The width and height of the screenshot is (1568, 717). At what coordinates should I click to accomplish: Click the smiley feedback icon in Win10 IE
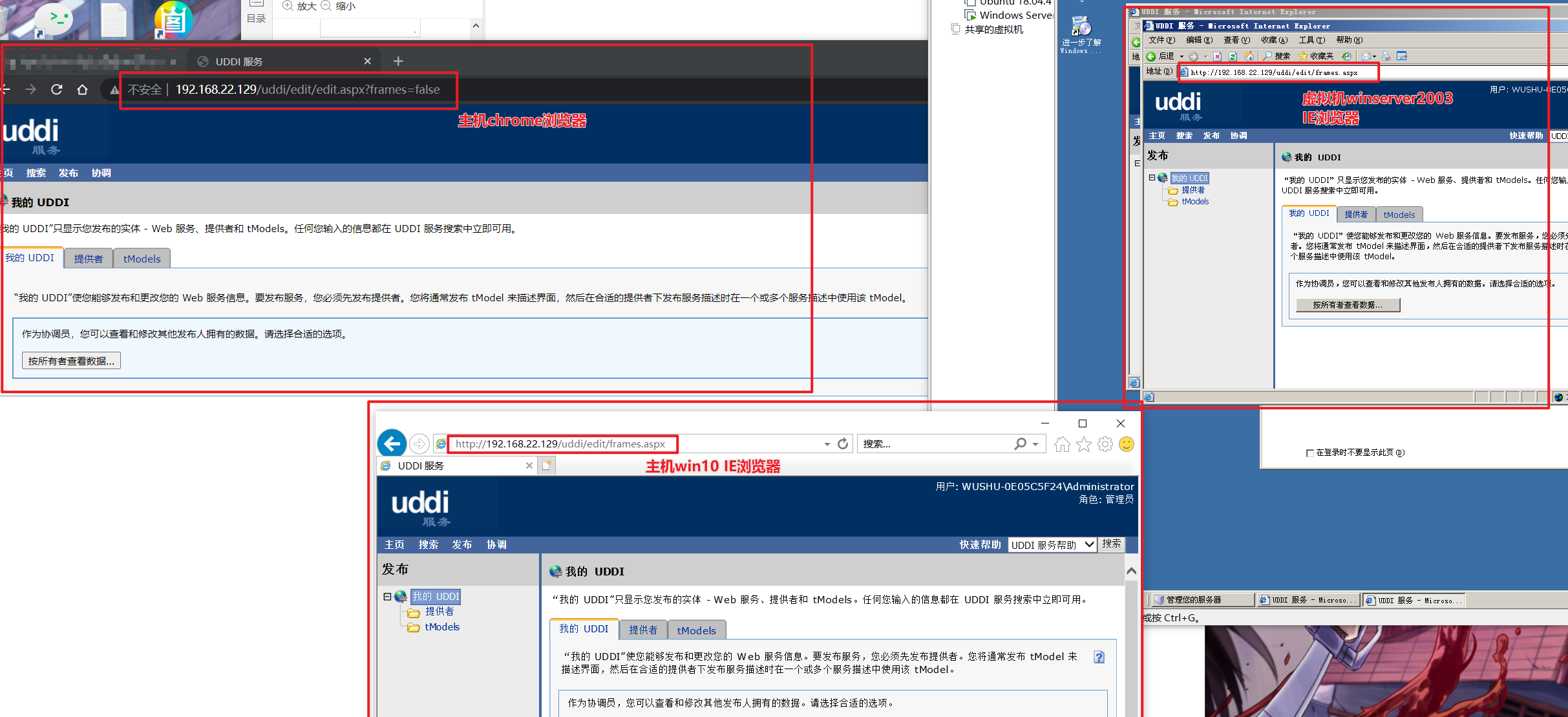pyautogui.click(x=1126, y=445)
